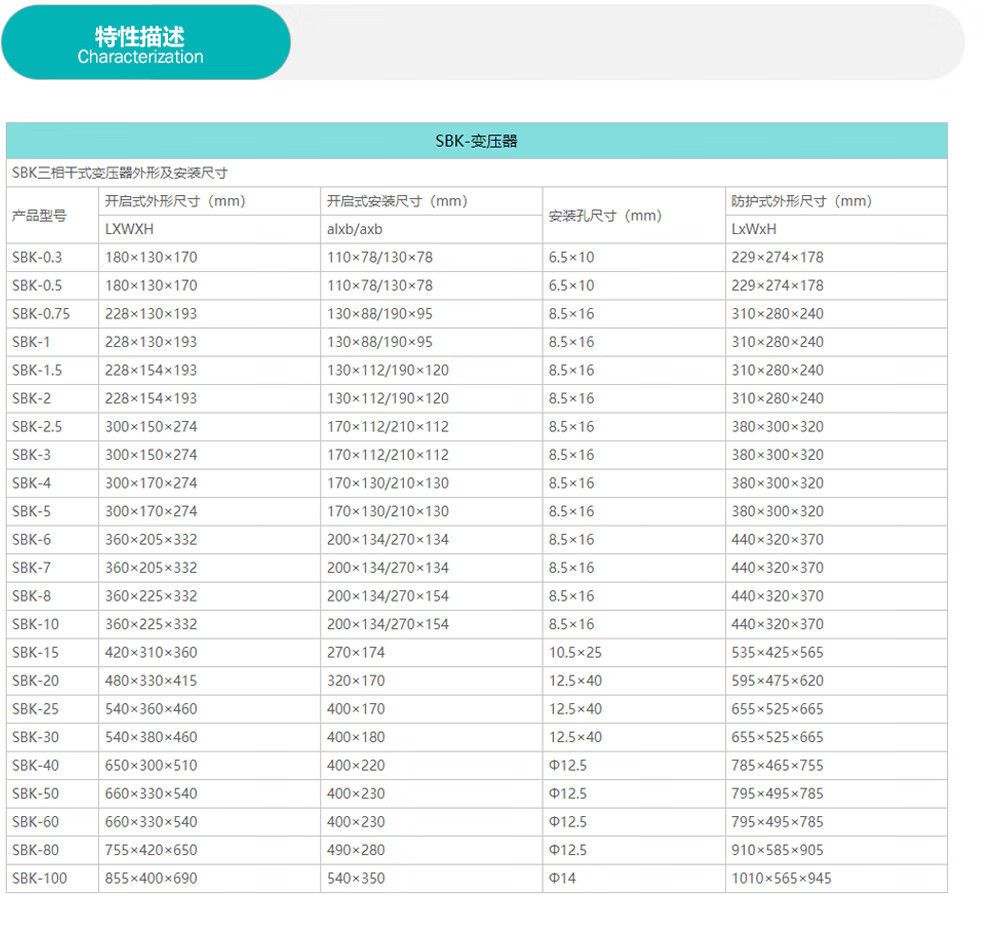Image resolution: width=990 pixels, height=933 pixels.
Task: Click the SBK-2.5 model row label
Action: (x=37, y=426)
